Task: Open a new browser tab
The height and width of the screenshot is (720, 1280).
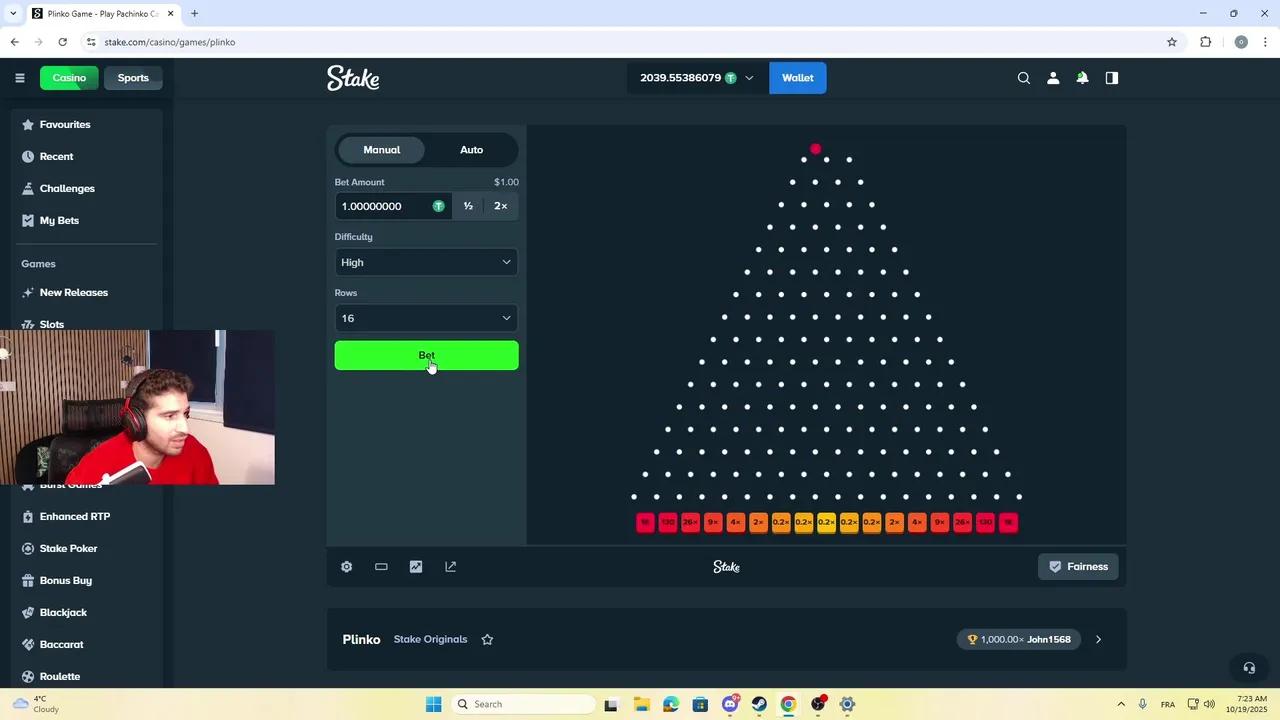Action: (x=194, y=14)
